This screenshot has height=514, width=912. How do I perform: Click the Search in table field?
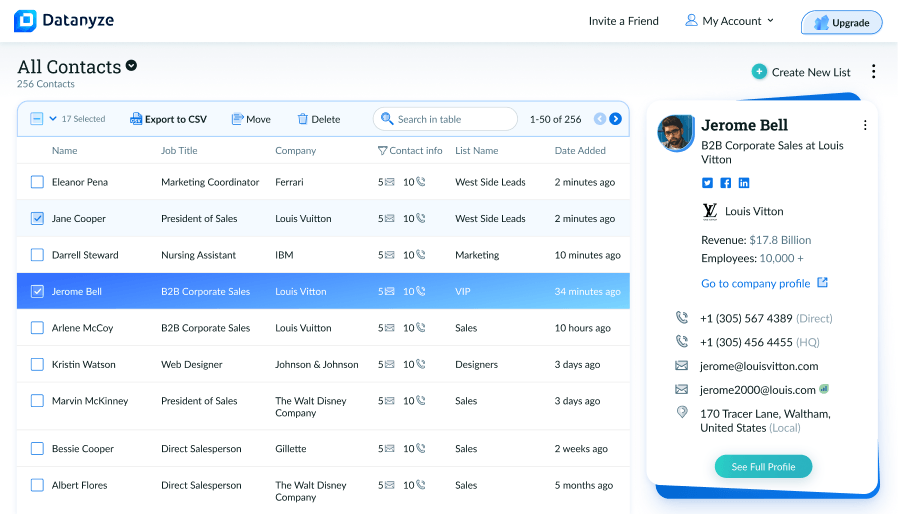(445, 119)
